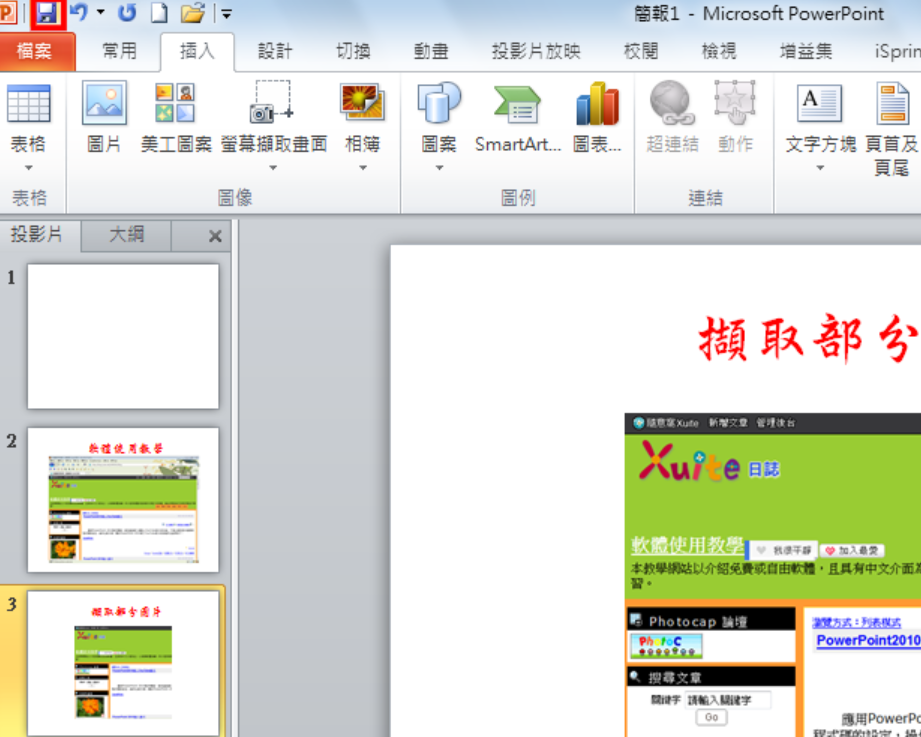Click the 表格 (Table) icon
The height and width of the screenshot is (737, 921).
[28, 103]
